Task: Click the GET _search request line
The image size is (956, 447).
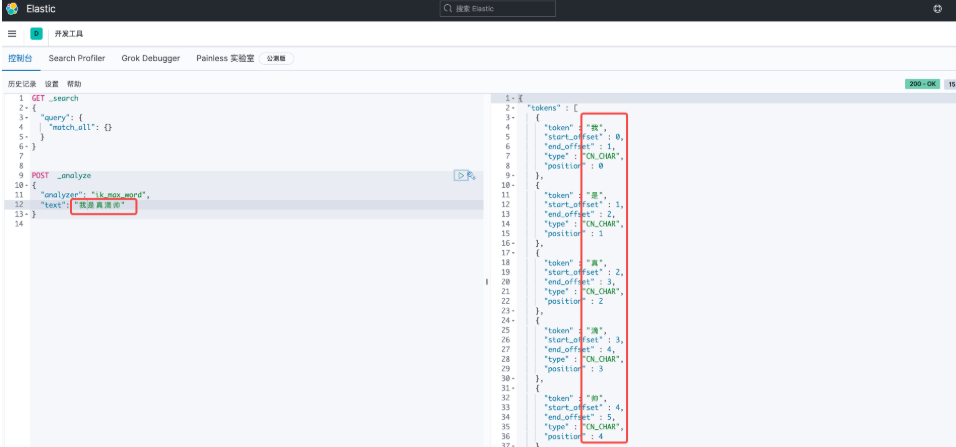Action: [x=55, y=98]
